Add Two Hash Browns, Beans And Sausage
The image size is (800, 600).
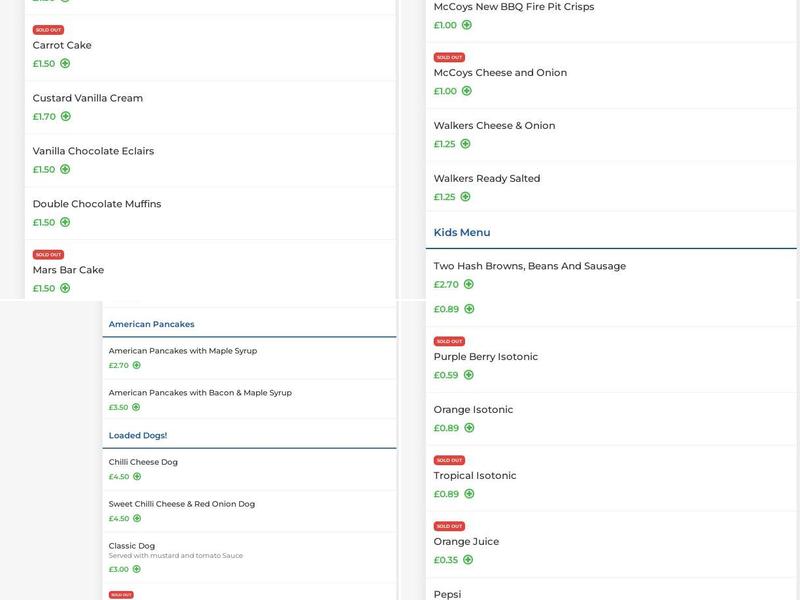click(468, 284)
